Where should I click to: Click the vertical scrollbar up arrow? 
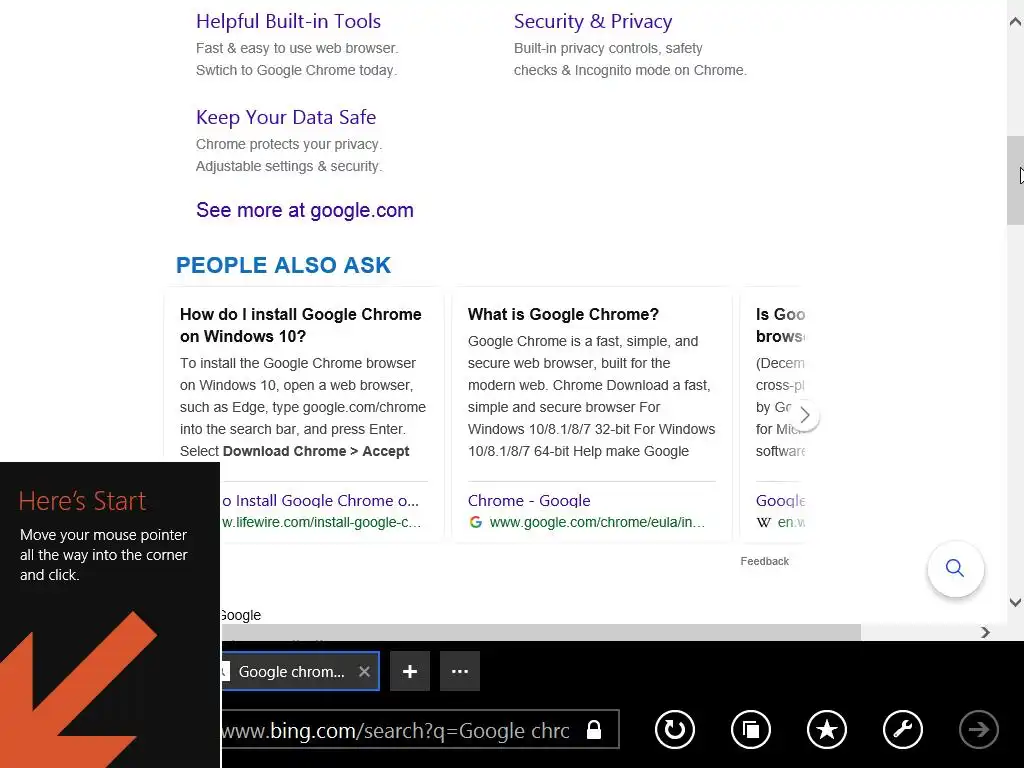click(1015, 22)
